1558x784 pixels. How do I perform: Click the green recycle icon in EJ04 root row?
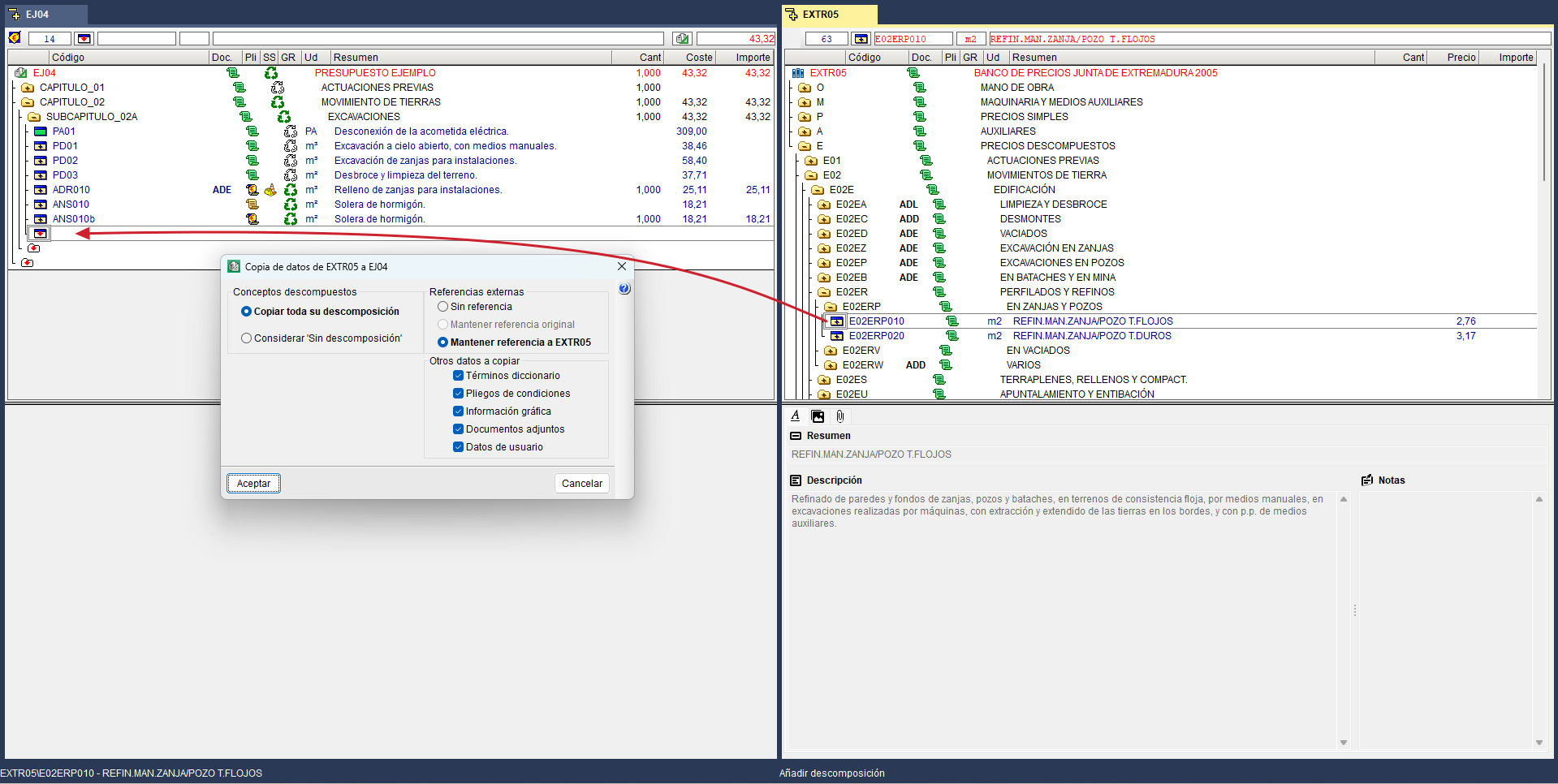click(271, 73)
